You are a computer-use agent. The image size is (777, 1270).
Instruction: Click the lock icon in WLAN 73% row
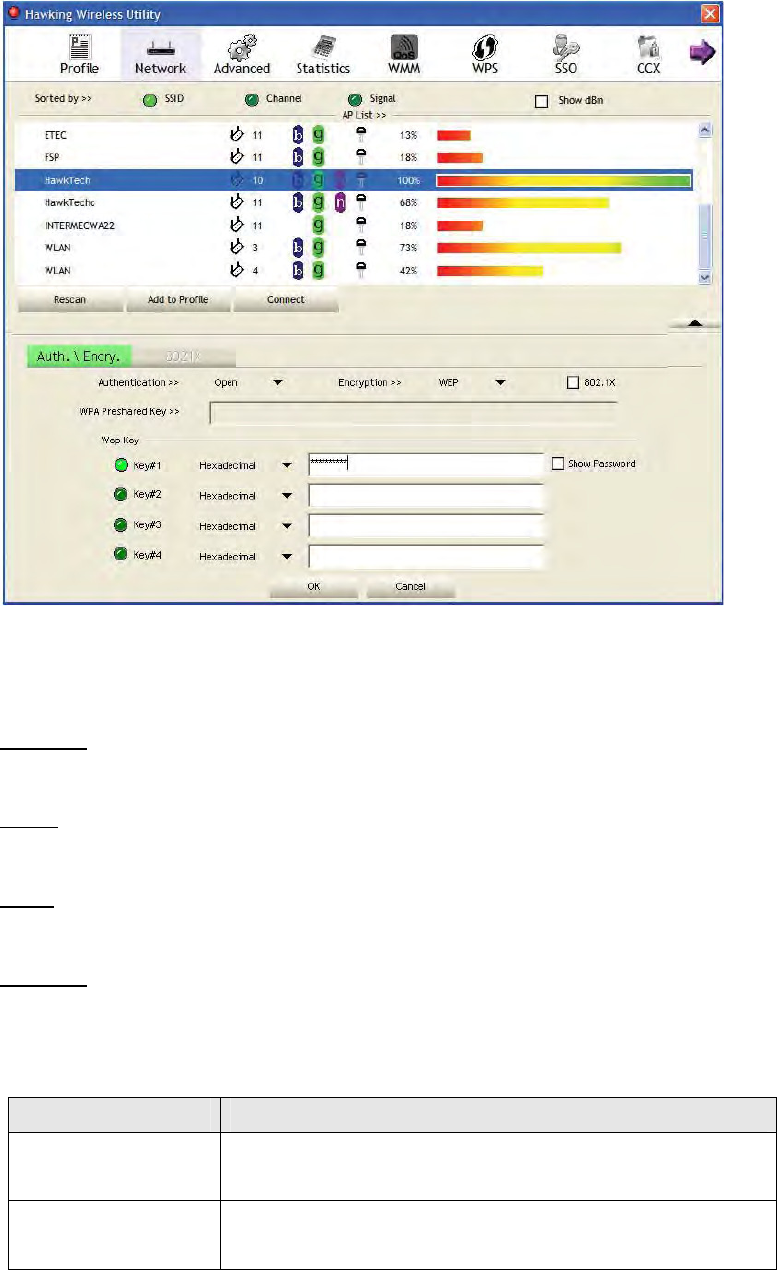[362, 248]
